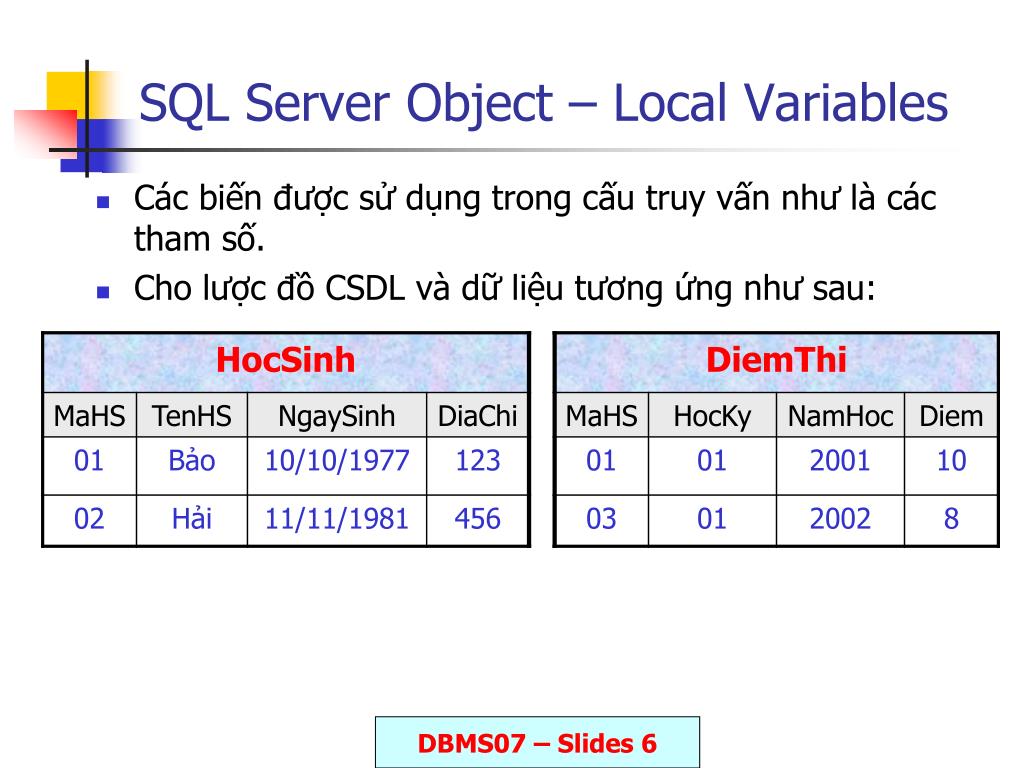Click the address cell '456'
This screenshot has height=768, width=1024.
click(x=477, y=520)
